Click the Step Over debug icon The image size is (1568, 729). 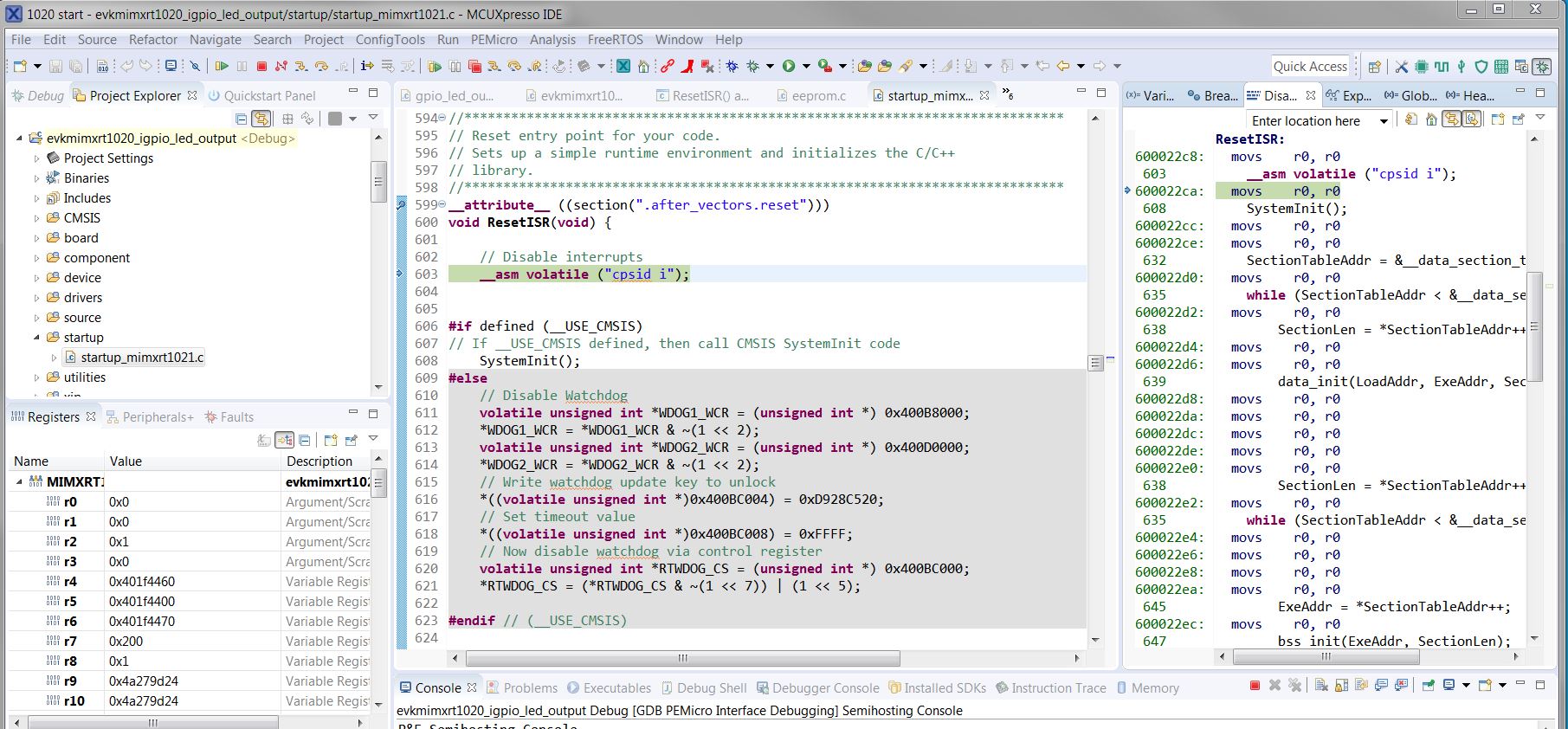coord(321,66)
